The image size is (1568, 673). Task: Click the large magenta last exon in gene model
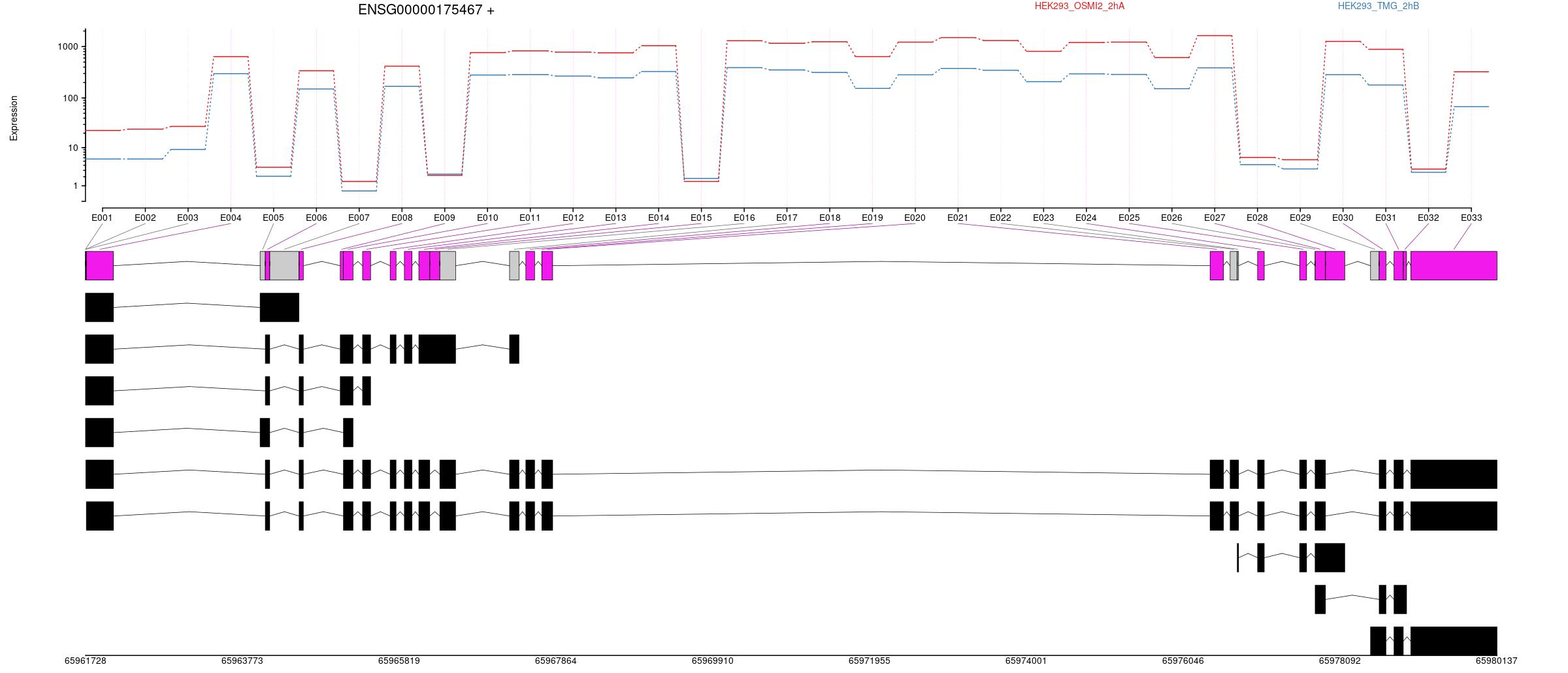click(x=1454, y=265)
